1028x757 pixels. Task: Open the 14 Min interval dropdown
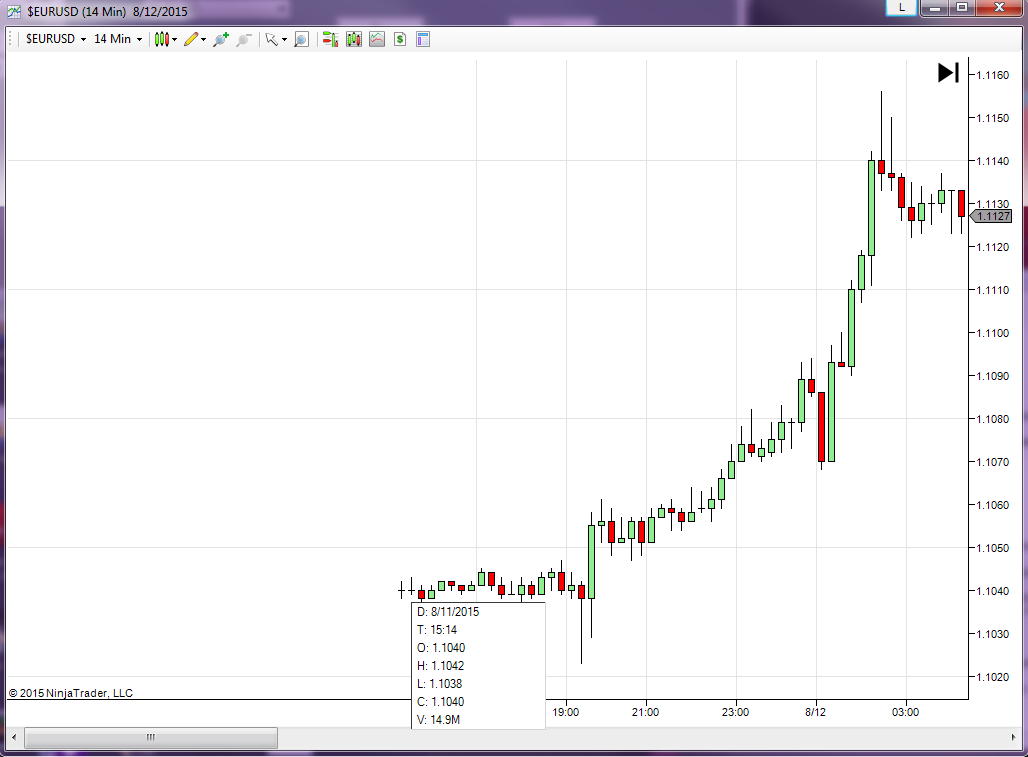click(118, 39)
